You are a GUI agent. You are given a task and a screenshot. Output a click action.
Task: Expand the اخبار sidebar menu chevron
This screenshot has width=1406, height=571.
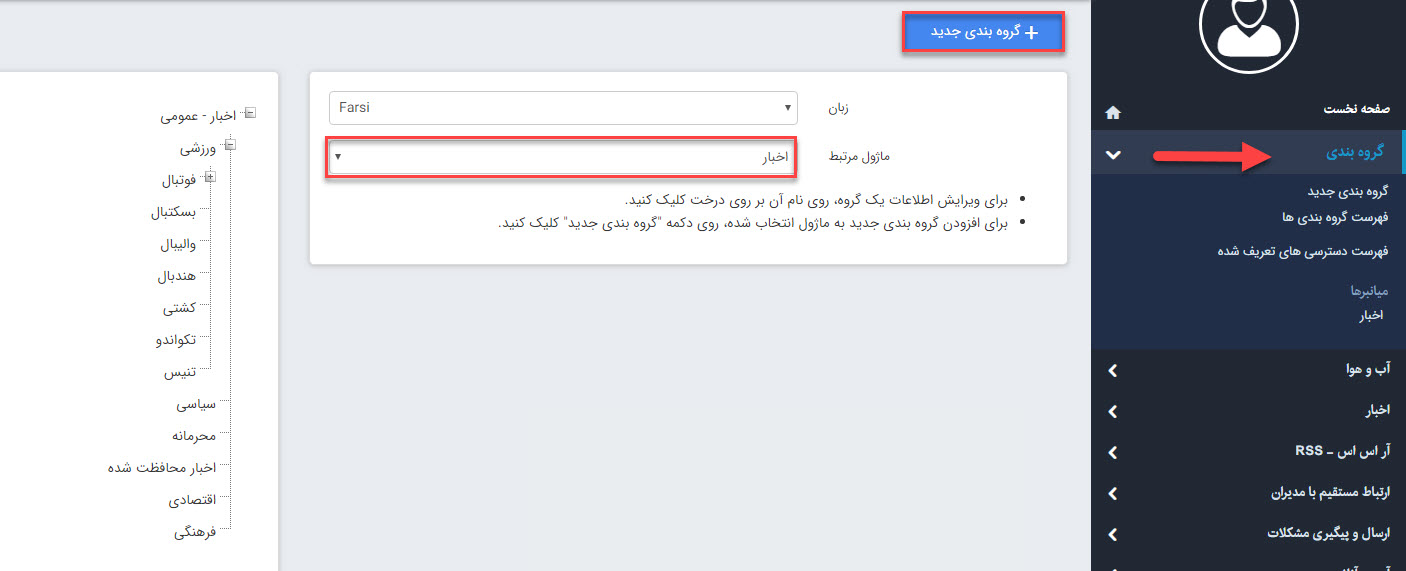pyautogui.click(x=1113, y=411)
